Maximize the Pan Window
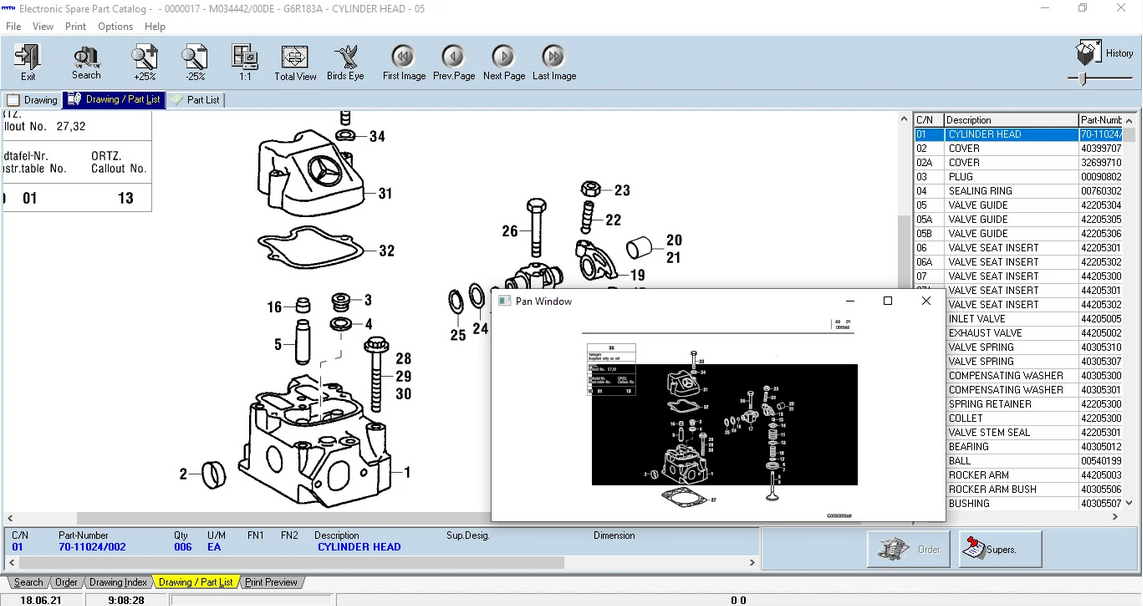This screenshot has height=606, width=1143. click(887, 301)
